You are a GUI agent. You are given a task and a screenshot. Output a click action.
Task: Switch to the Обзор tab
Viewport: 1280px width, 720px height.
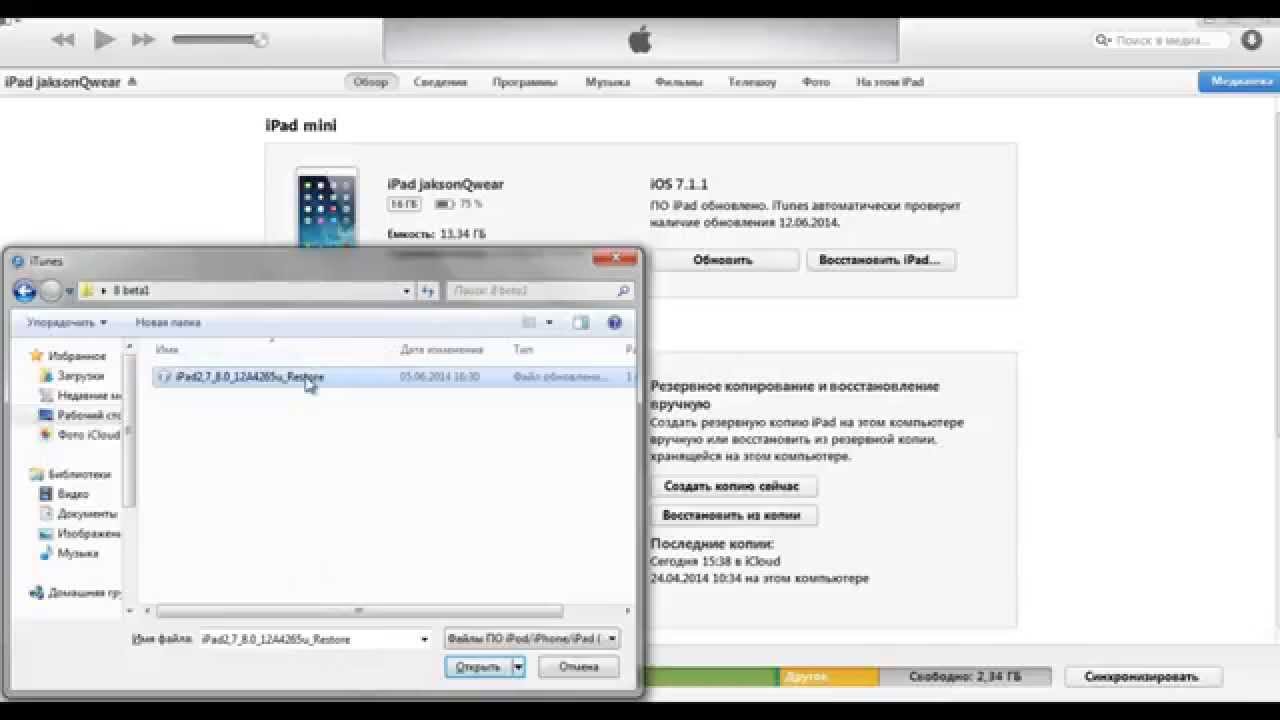[370, 82]
